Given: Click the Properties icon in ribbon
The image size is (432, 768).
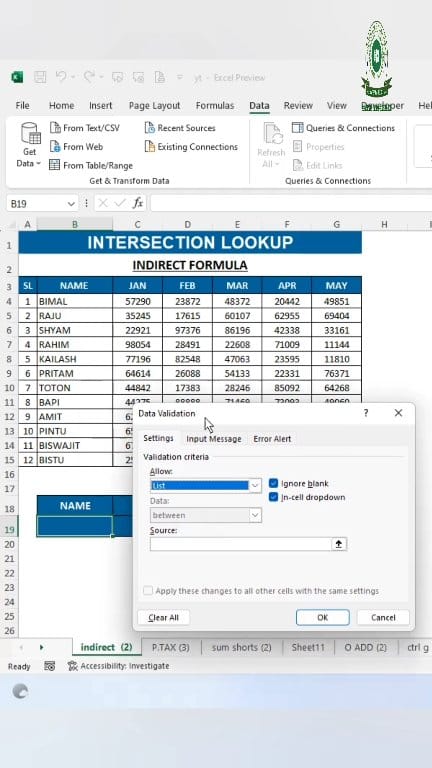Looking at the screenshot, I should [x=297, y=146].
